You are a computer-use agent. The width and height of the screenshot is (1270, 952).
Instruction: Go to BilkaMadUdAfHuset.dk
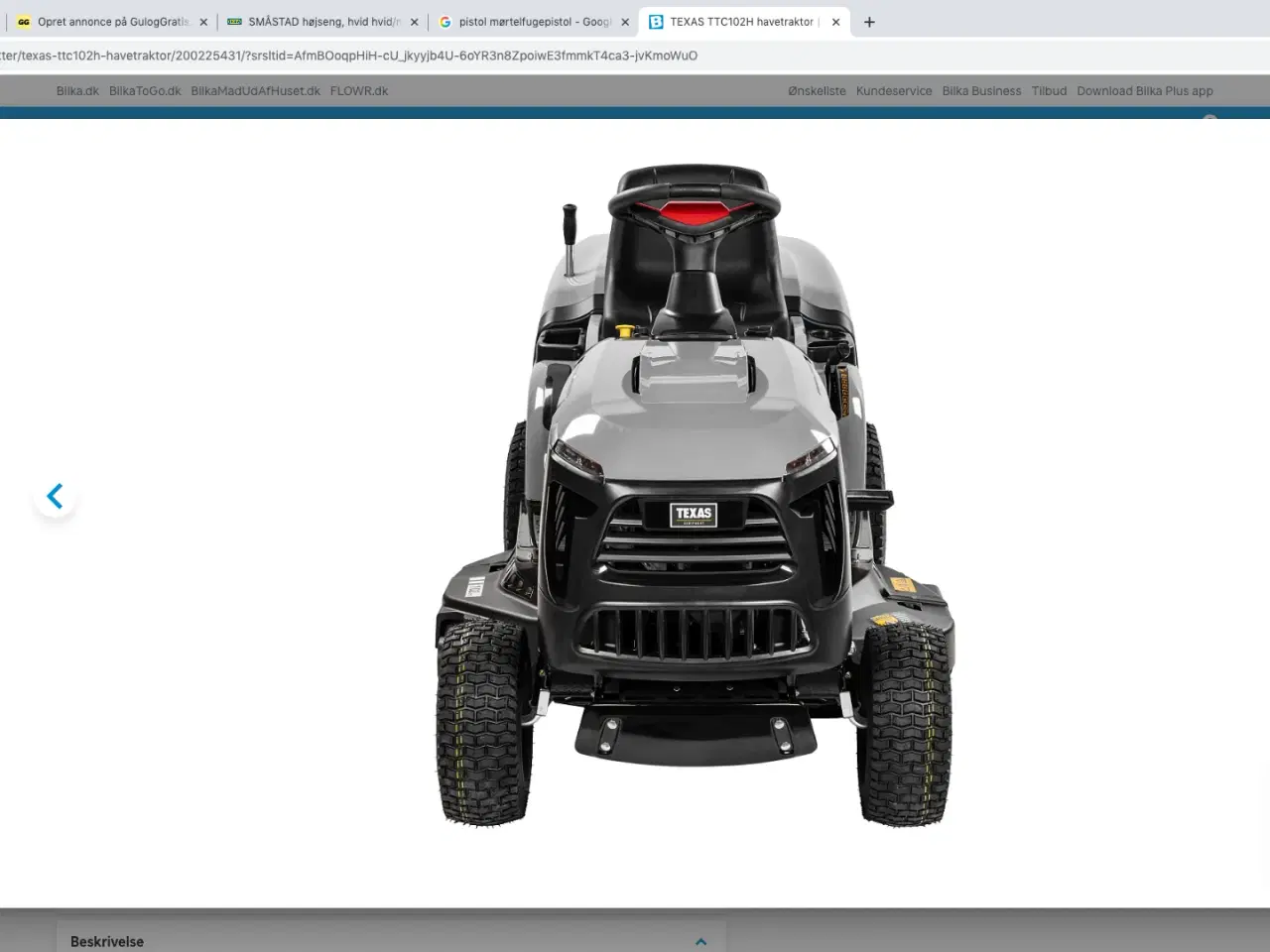(x=255, y=91)
